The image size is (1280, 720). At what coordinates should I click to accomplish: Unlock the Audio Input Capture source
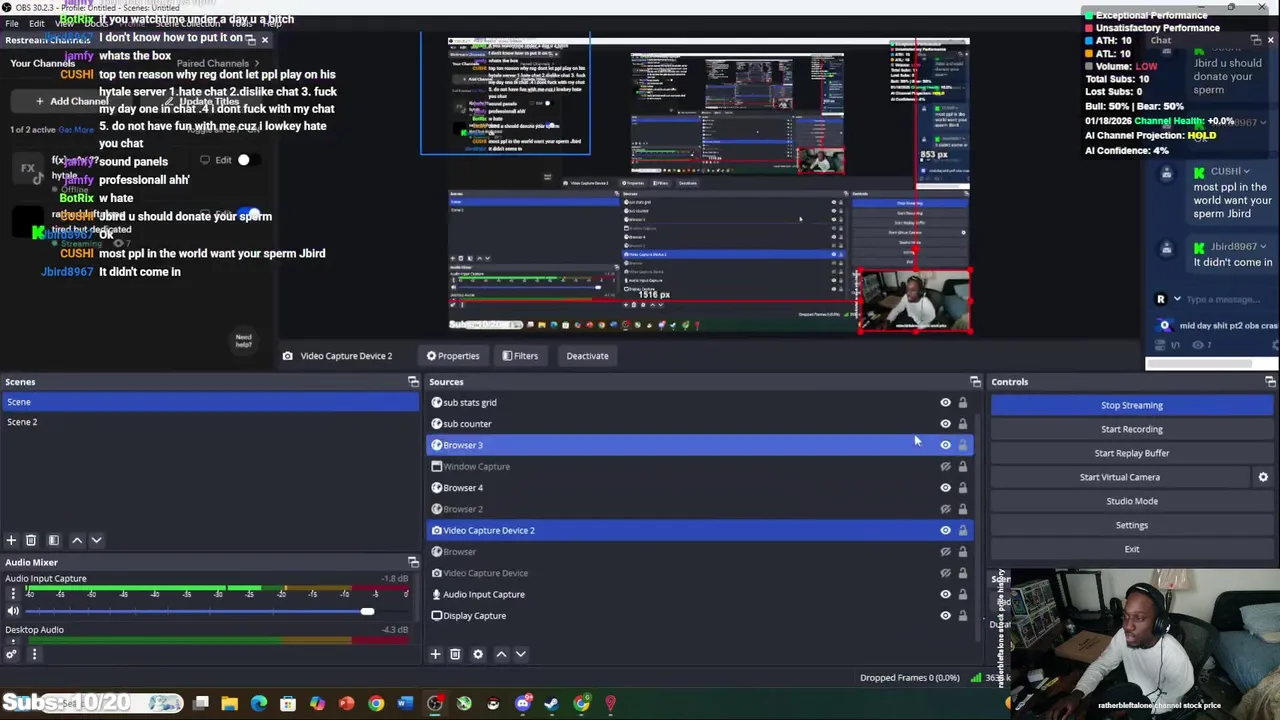(x=963, y=595)
